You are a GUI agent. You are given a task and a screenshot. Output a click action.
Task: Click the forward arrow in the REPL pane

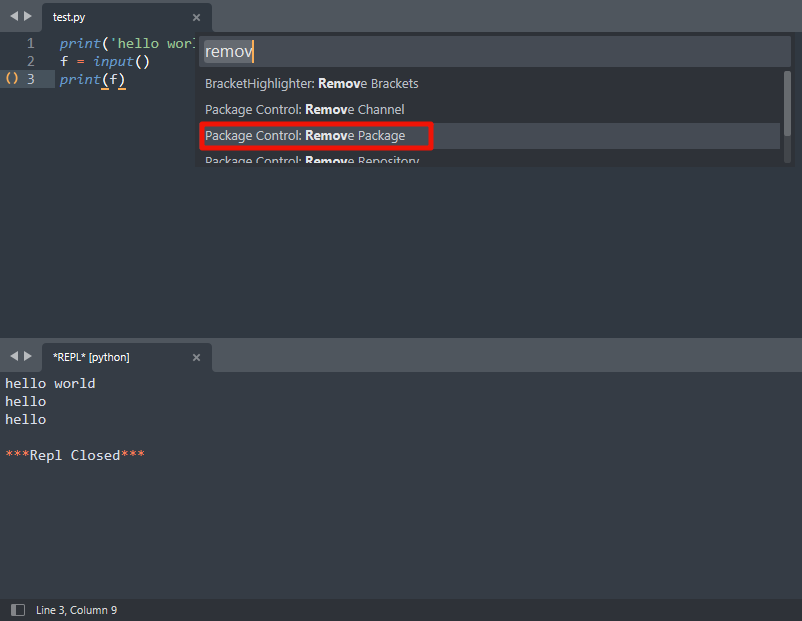pyautogui.click(x=26, y=356)
